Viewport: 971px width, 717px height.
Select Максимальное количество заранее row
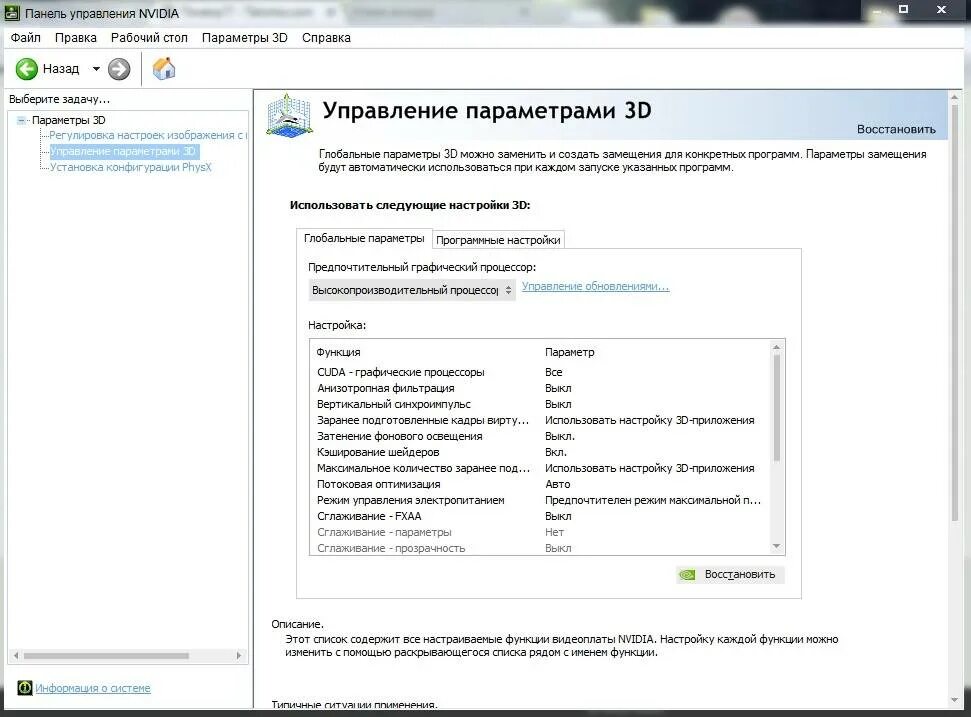541,469
